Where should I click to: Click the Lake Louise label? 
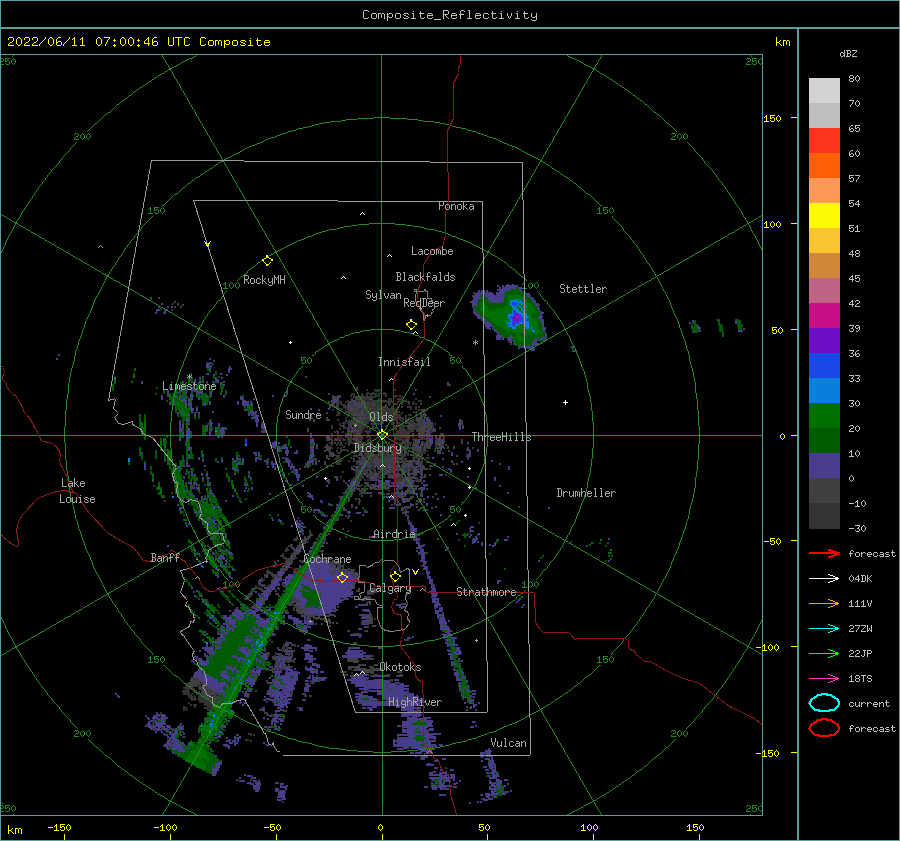tap(77, 491)
